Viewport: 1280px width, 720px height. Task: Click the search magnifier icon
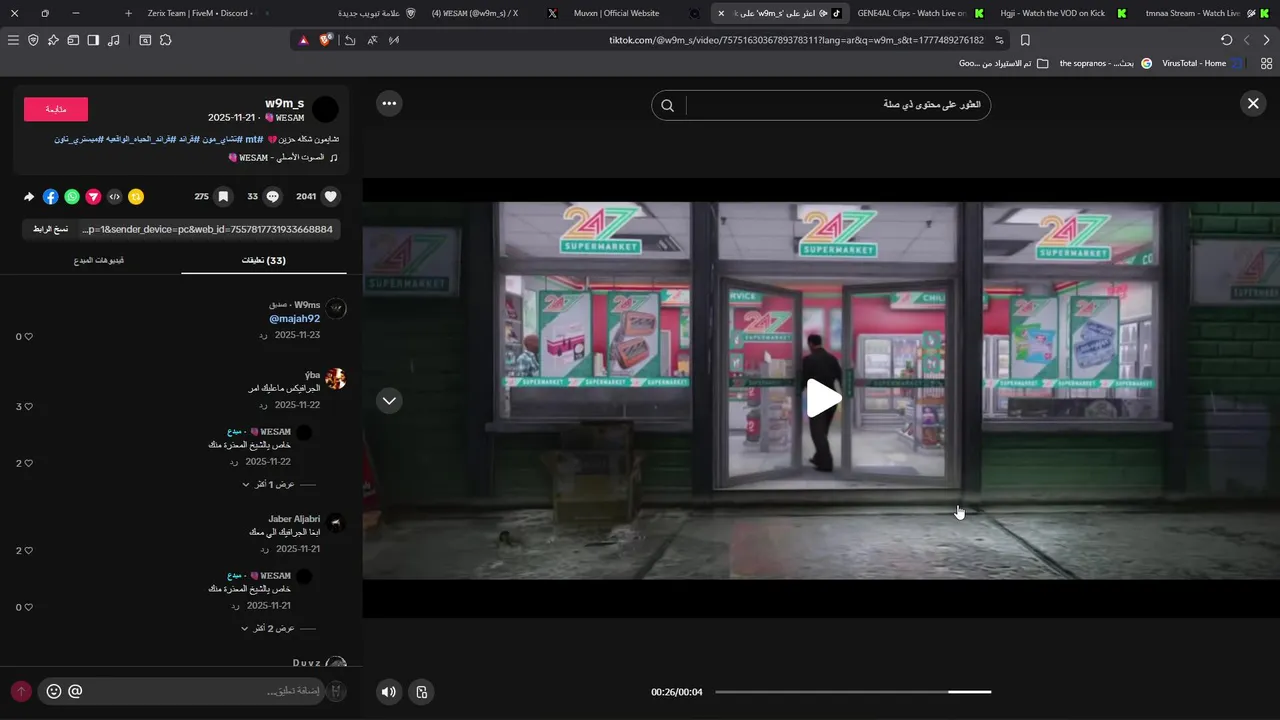tap(668, 105)
